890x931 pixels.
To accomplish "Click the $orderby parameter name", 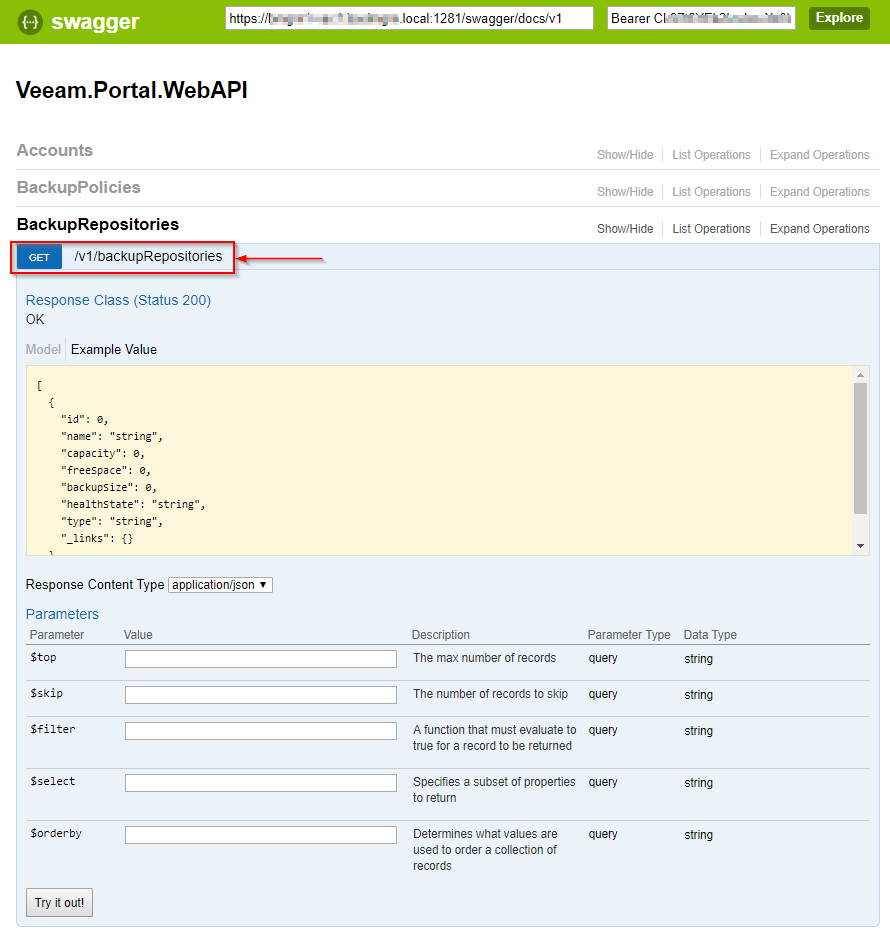I will point(56,833).
